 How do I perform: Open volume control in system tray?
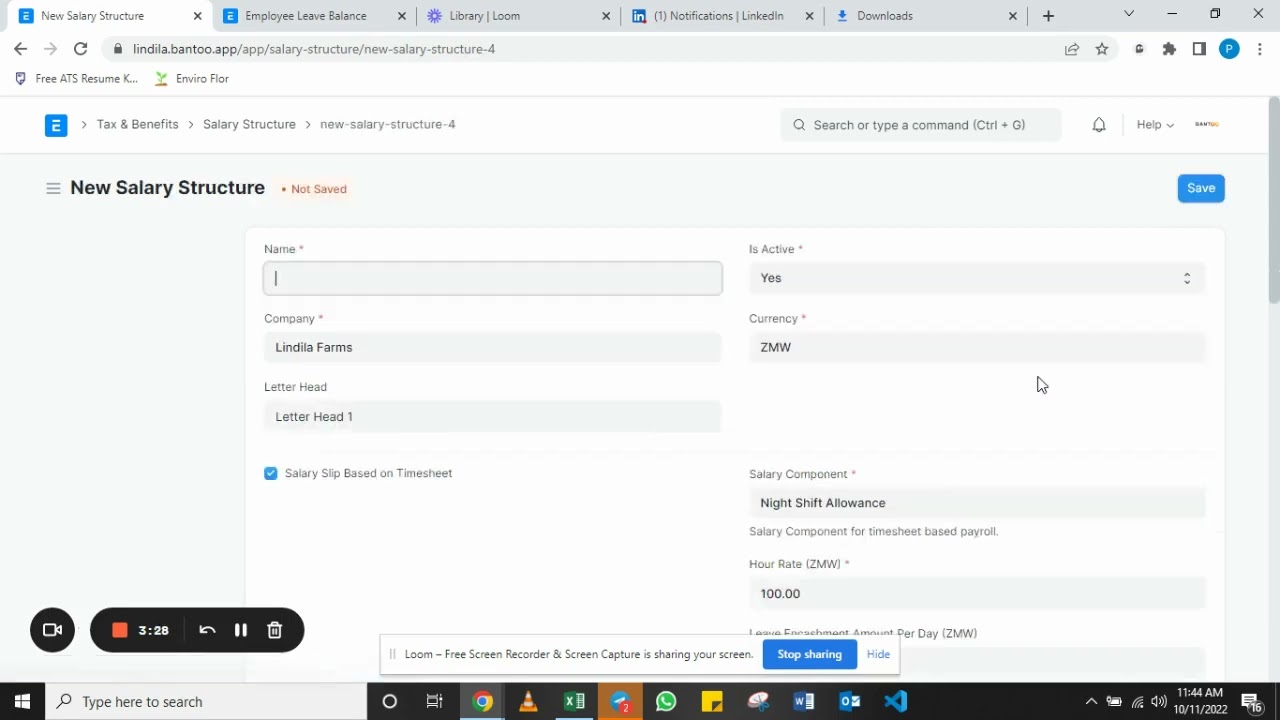pos(1159,702)
